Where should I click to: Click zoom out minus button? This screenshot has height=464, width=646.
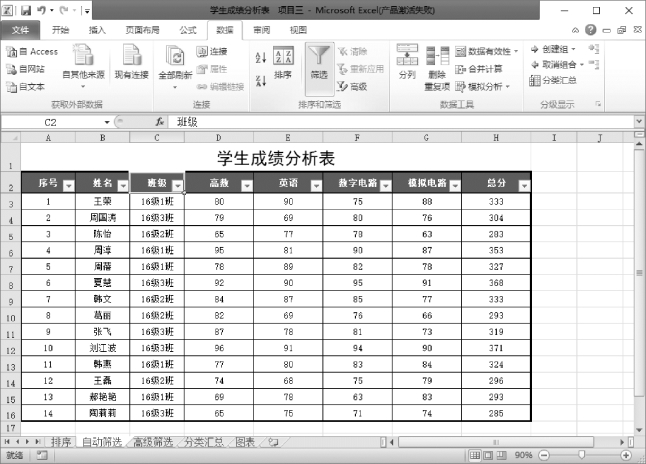544,455
